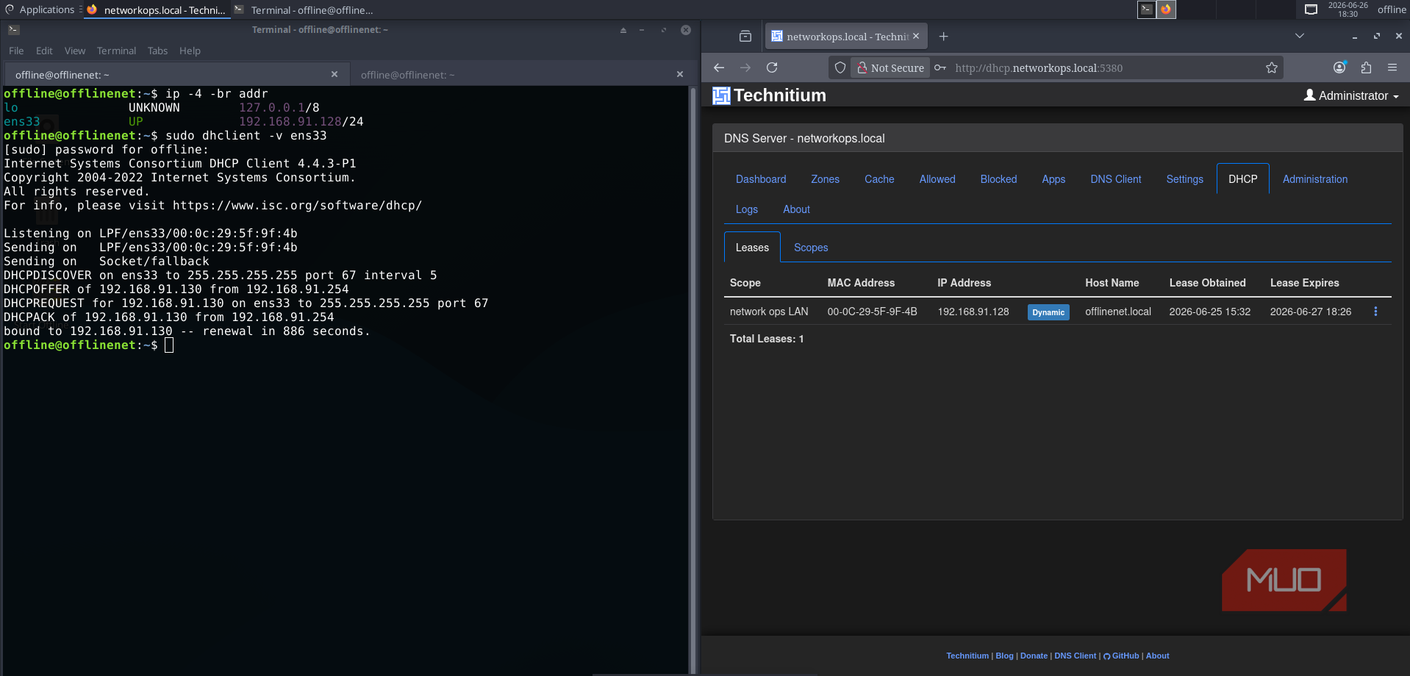1410x676 pixels.
Task: Click the terminal tray icon in top panel
Action: [1147, 9]
